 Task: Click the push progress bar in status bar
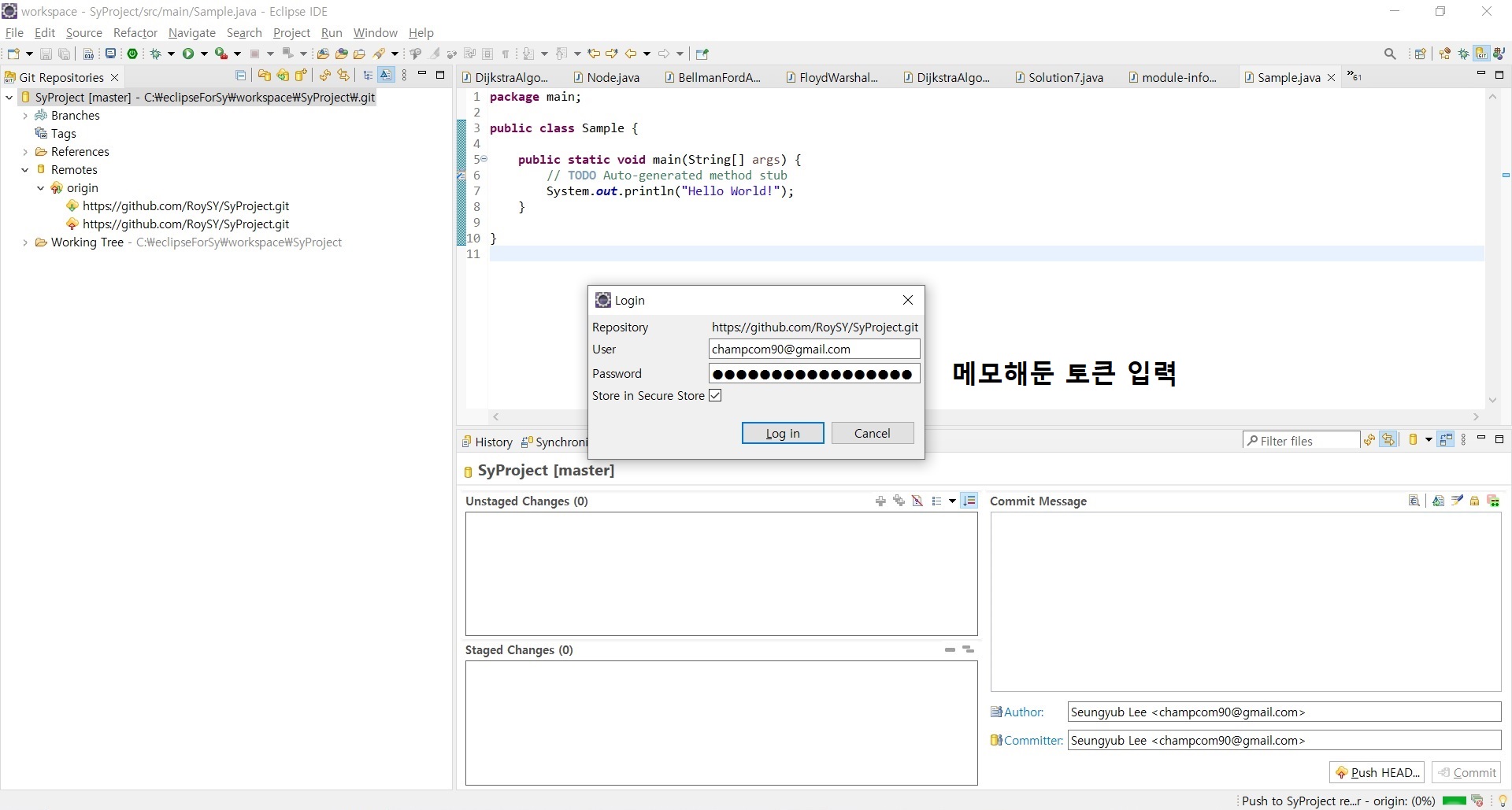point(1455,801)
